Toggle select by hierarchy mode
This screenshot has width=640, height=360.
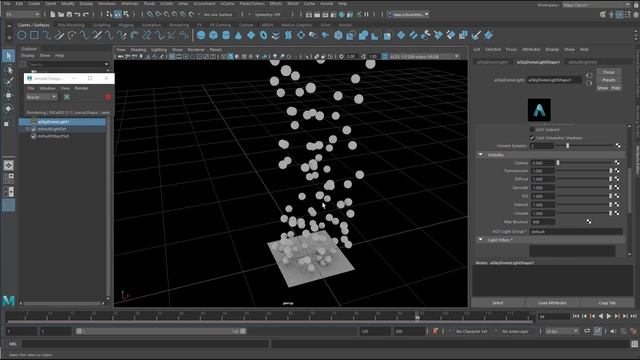click(109, 14)
